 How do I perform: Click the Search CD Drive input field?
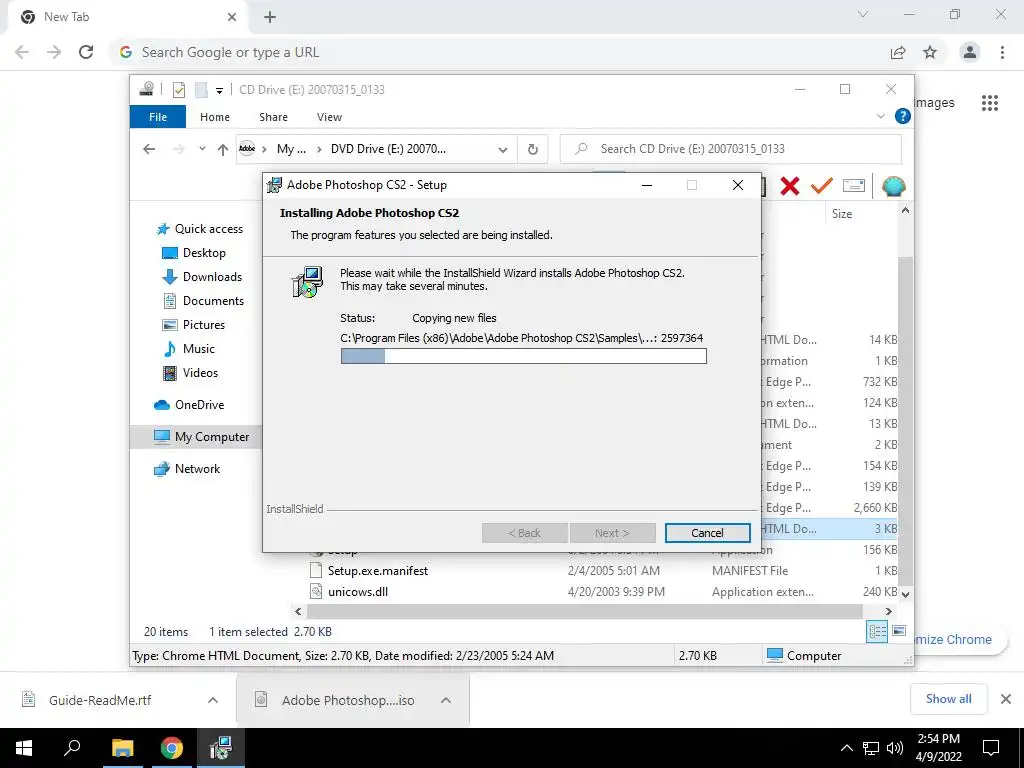[x=731, y=149]
